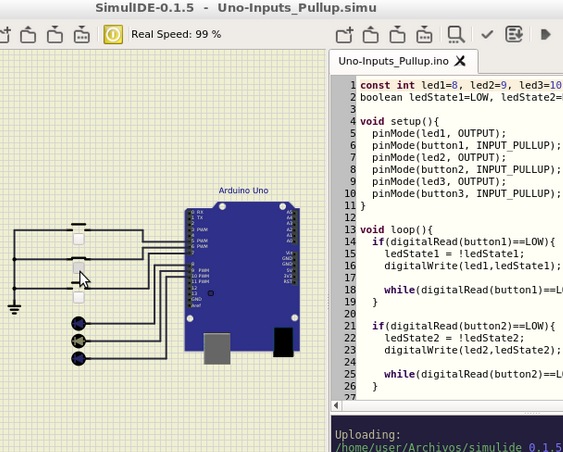Click the black power jack on the Arduino

click(x=283, y=342)
